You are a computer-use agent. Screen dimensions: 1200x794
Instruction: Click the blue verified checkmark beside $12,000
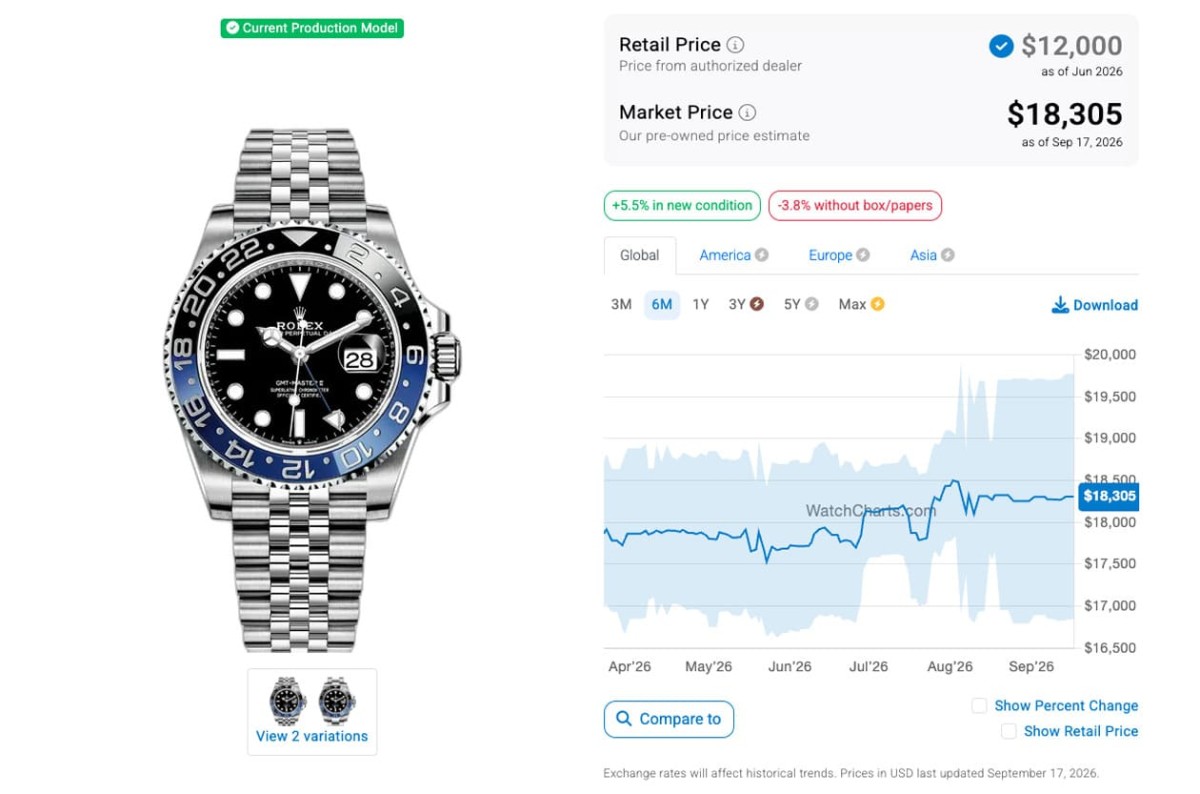click(x=1001, y=46)
